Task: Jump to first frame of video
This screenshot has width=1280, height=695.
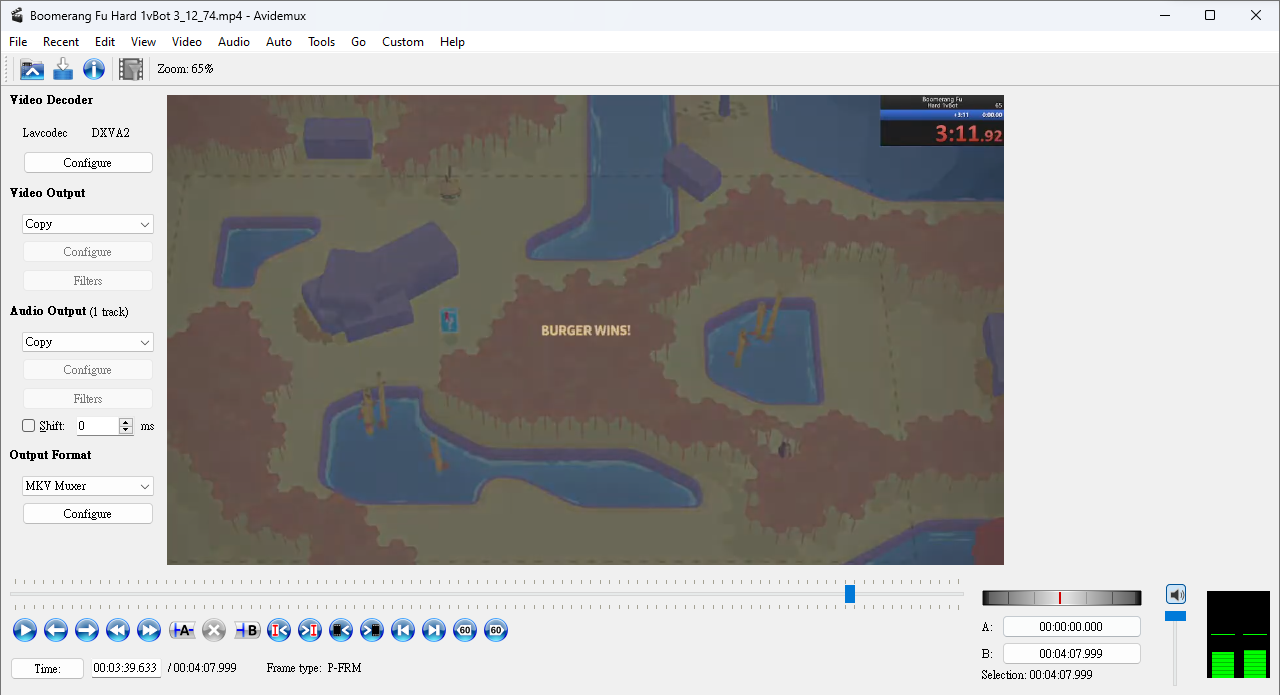Action: pyautogui.click(x=403, y=630)
